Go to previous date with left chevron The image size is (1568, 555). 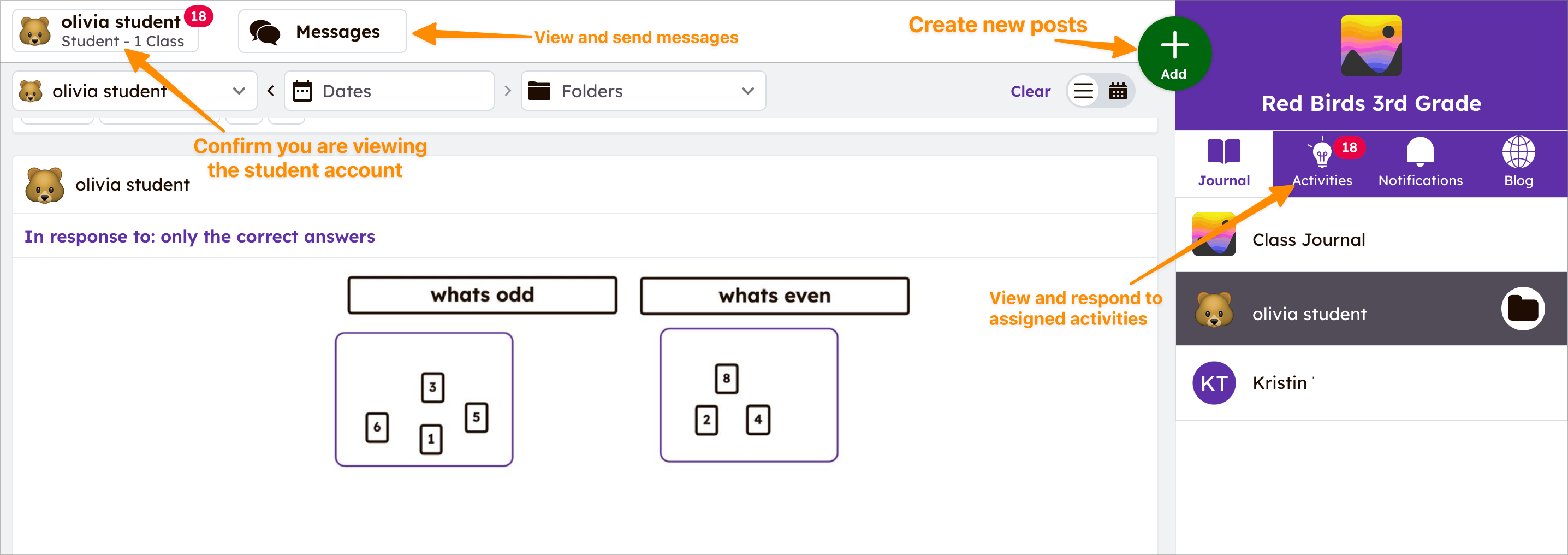pos(271,91)
